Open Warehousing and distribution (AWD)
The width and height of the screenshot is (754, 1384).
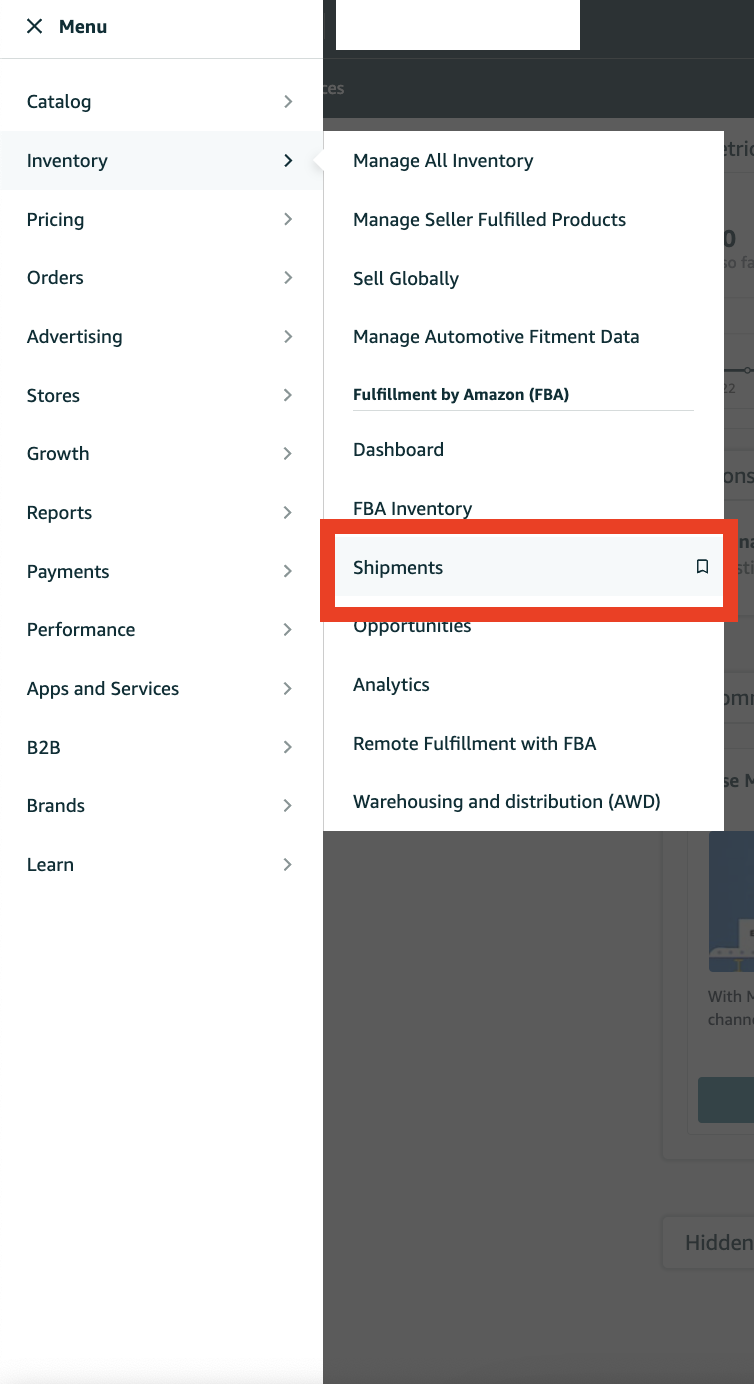click(506, 802)
